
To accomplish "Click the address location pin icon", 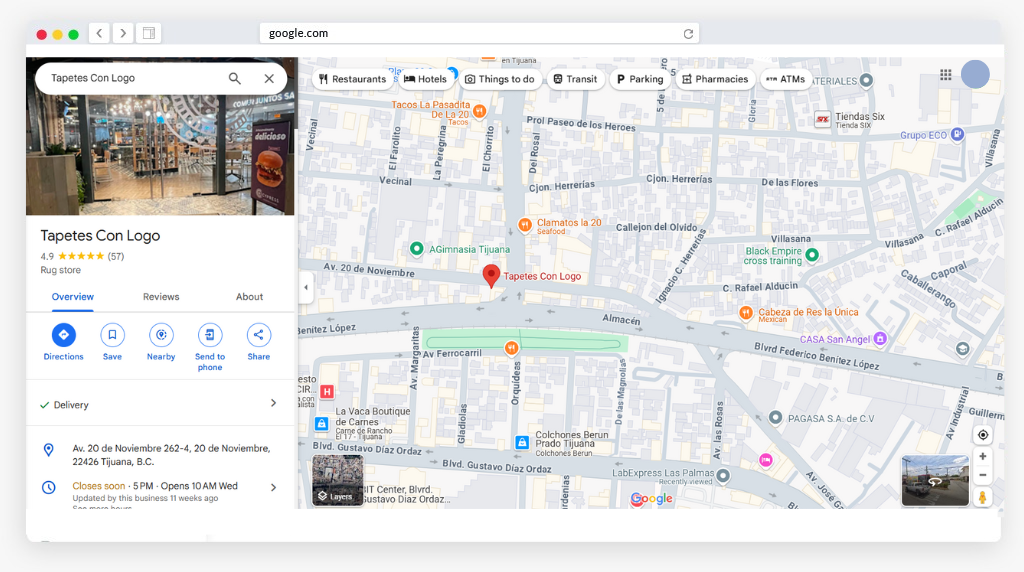I will click(x=48, y=450).
